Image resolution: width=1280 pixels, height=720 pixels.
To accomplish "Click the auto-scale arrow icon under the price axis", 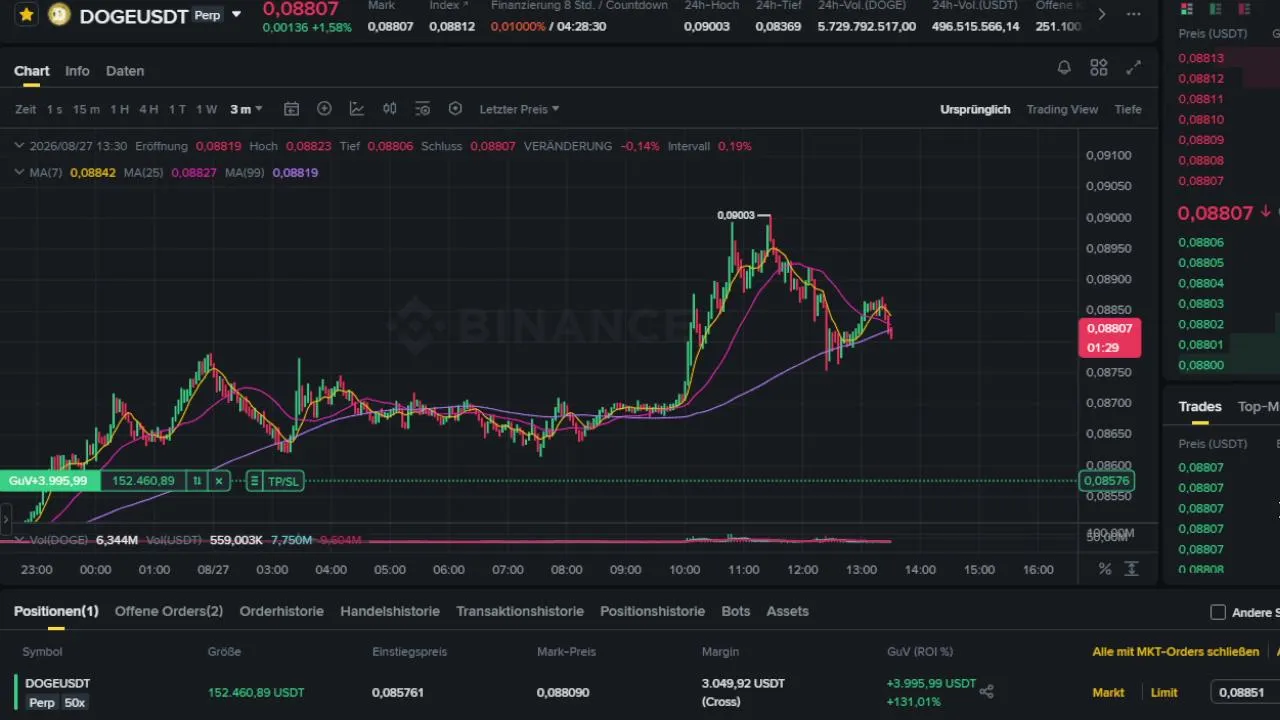I will pyautogui.click(x=1132, y=569).
